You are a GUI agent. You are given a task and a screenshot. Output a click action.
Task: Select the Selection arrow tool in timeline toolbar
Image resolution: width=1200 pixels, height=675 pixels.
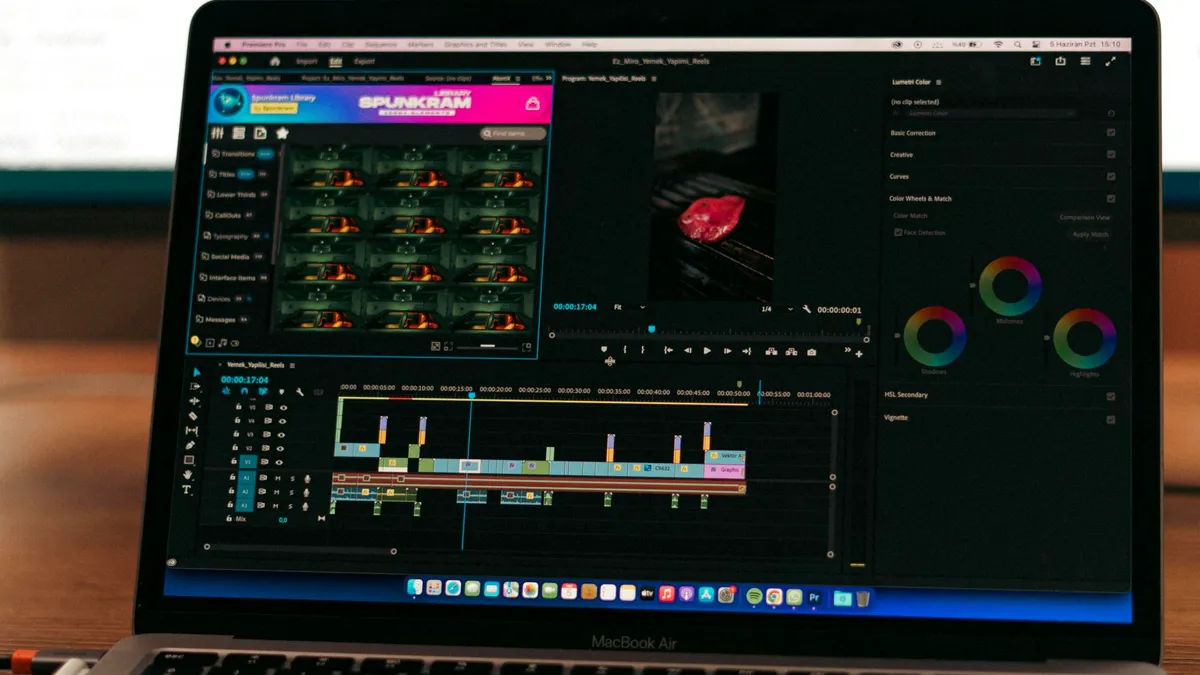click(x=196, y=372)
